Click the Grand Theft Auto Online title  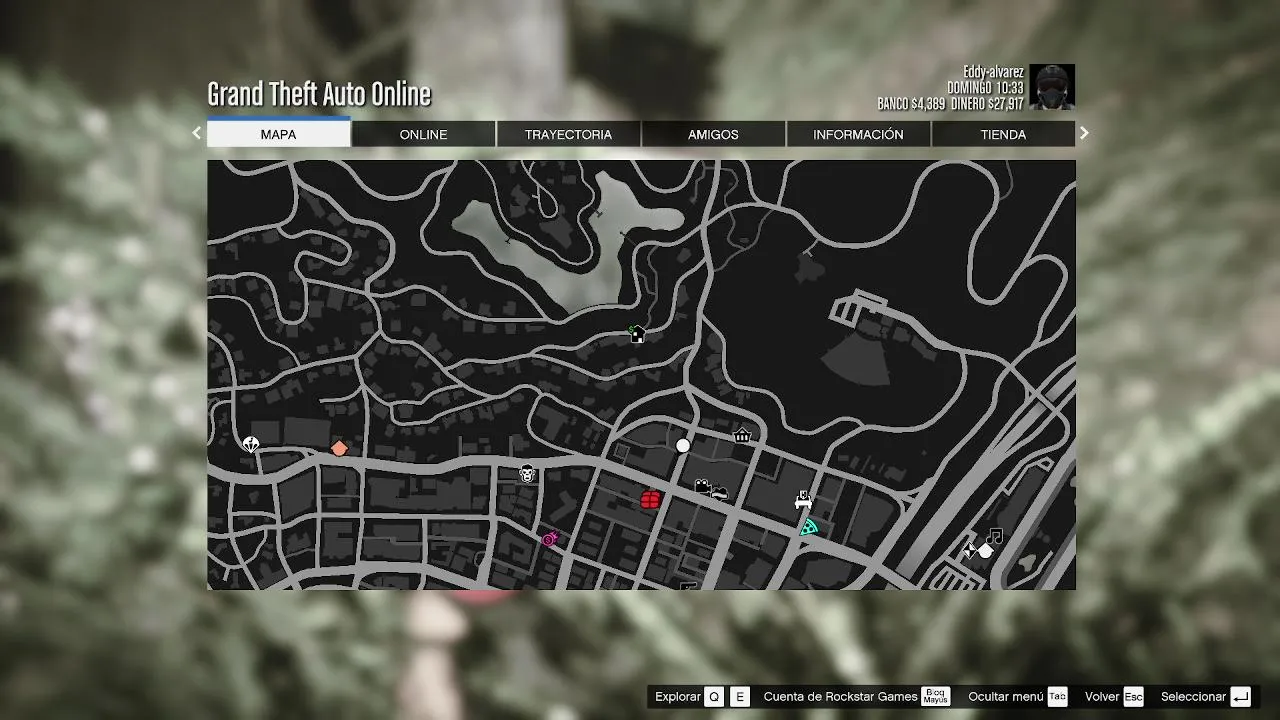[x=319, y=94]
